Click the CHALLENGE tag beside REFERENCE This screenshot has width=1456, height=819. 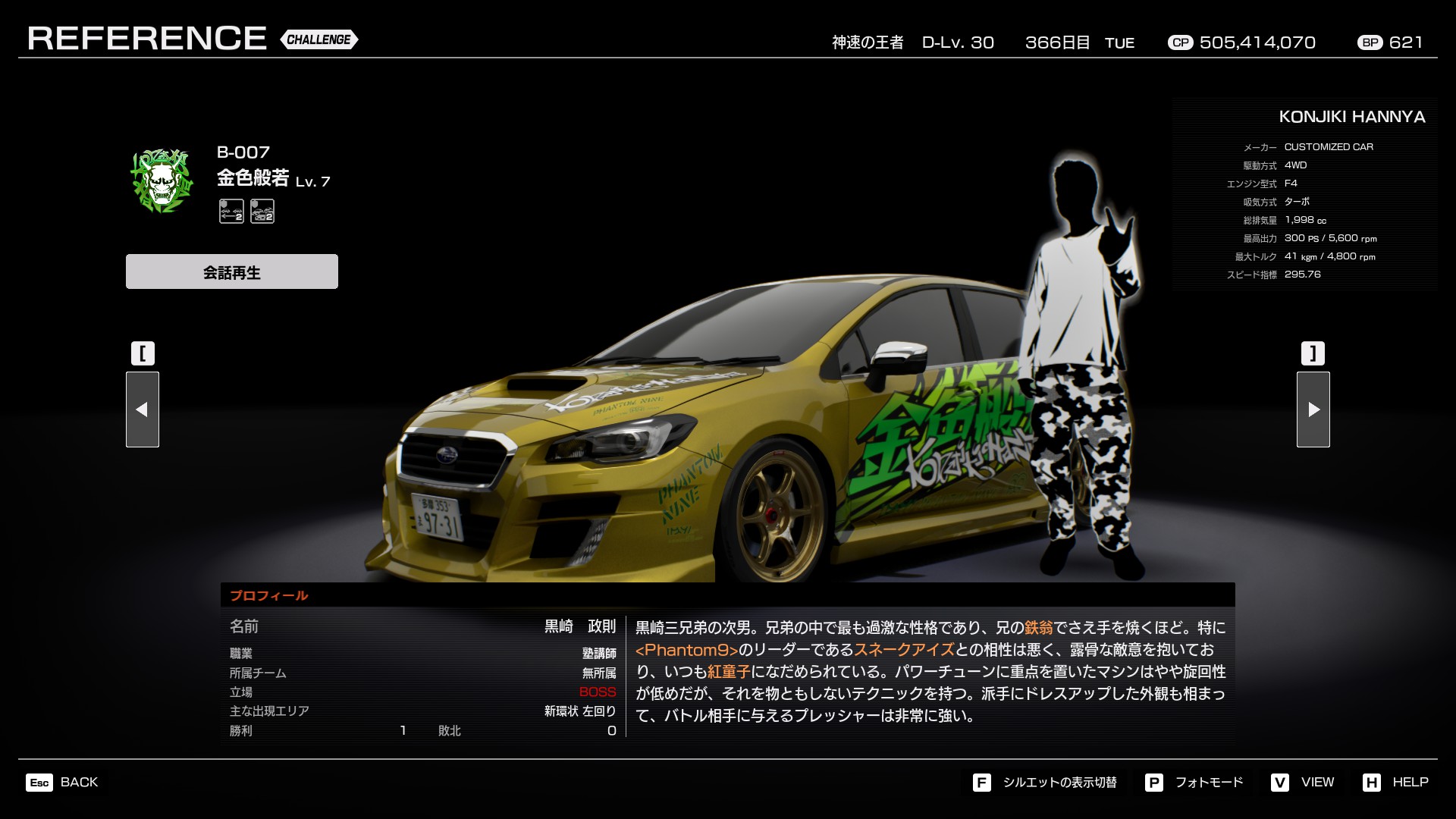318,39
